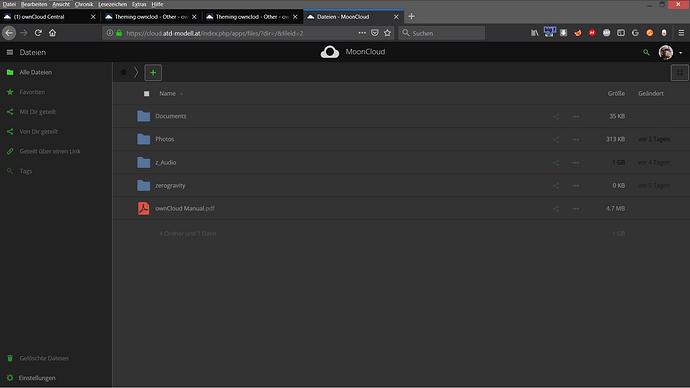Open the Lesezeichen menu

(112, 4)
